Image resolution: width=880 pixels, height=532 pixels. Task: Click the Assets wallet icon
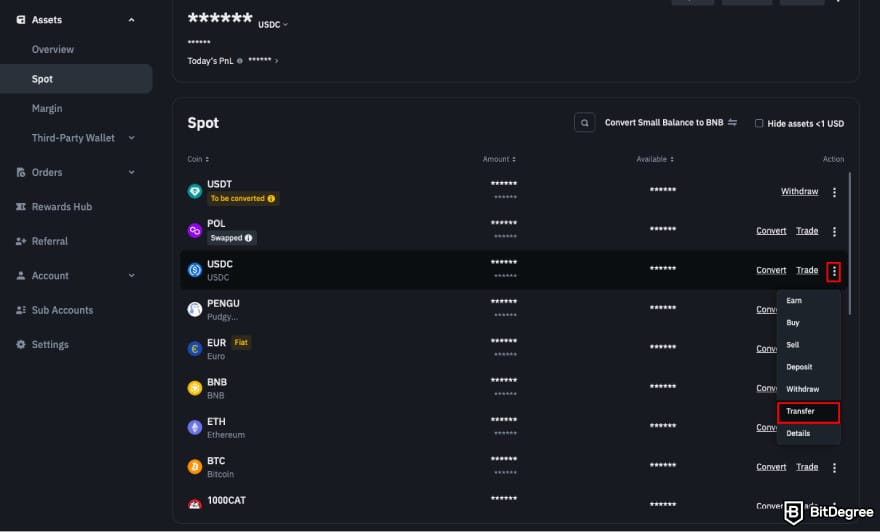21,20
